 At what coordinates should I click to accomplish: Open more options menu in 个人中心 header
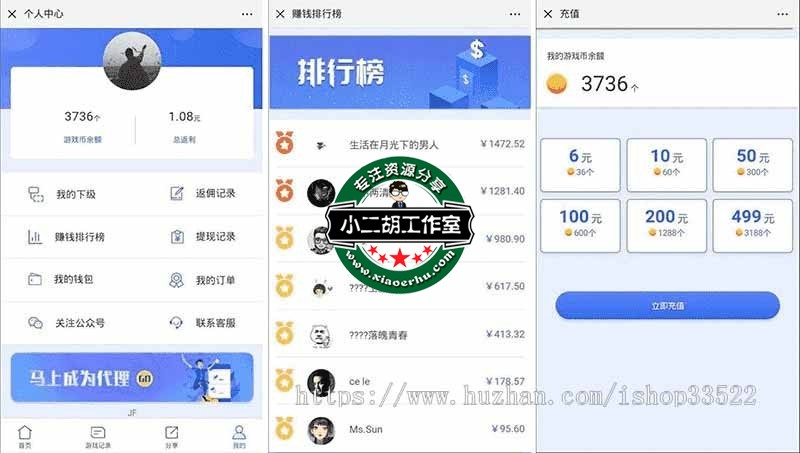click(x=247, y=14)
